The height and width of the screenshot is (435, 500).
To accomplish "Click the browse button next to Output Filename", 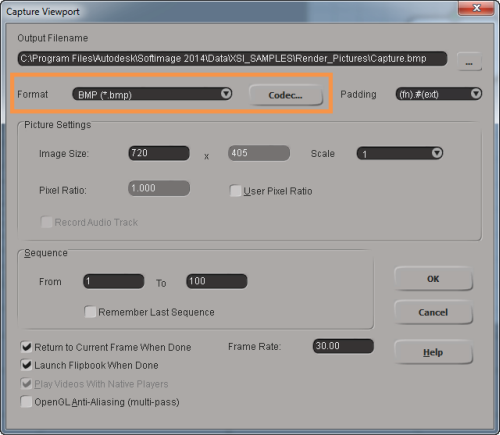I will [469, 61].
